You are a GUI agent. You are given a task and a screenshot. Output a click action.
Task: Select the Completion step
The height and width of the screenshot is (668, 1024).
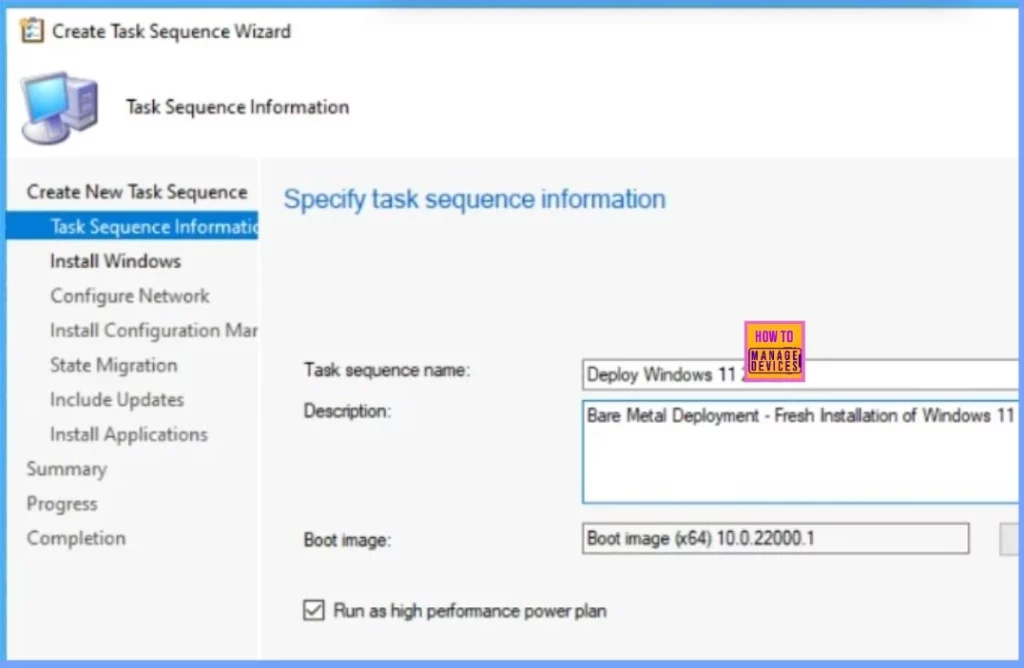coord(76,538)
